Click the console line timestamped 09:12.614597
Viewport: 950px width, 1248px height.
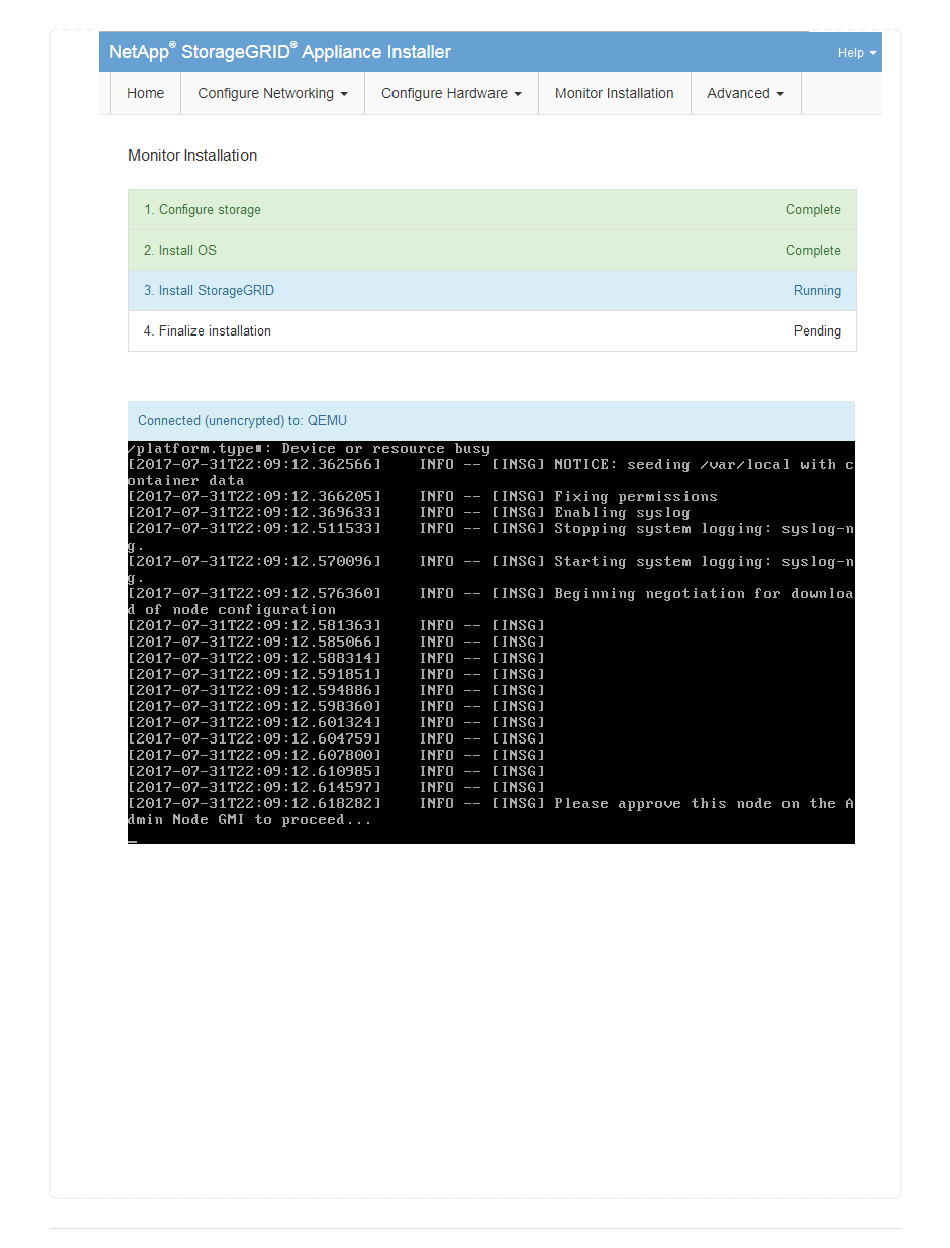337,788
